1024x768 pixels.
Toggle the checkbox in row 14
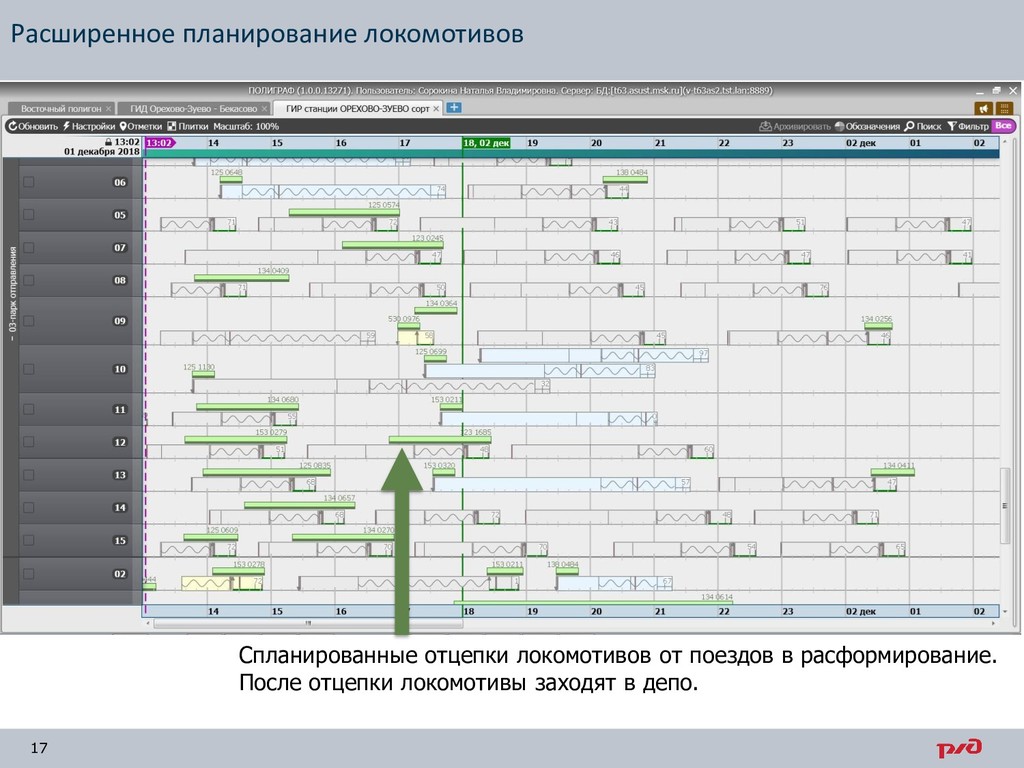29,507
